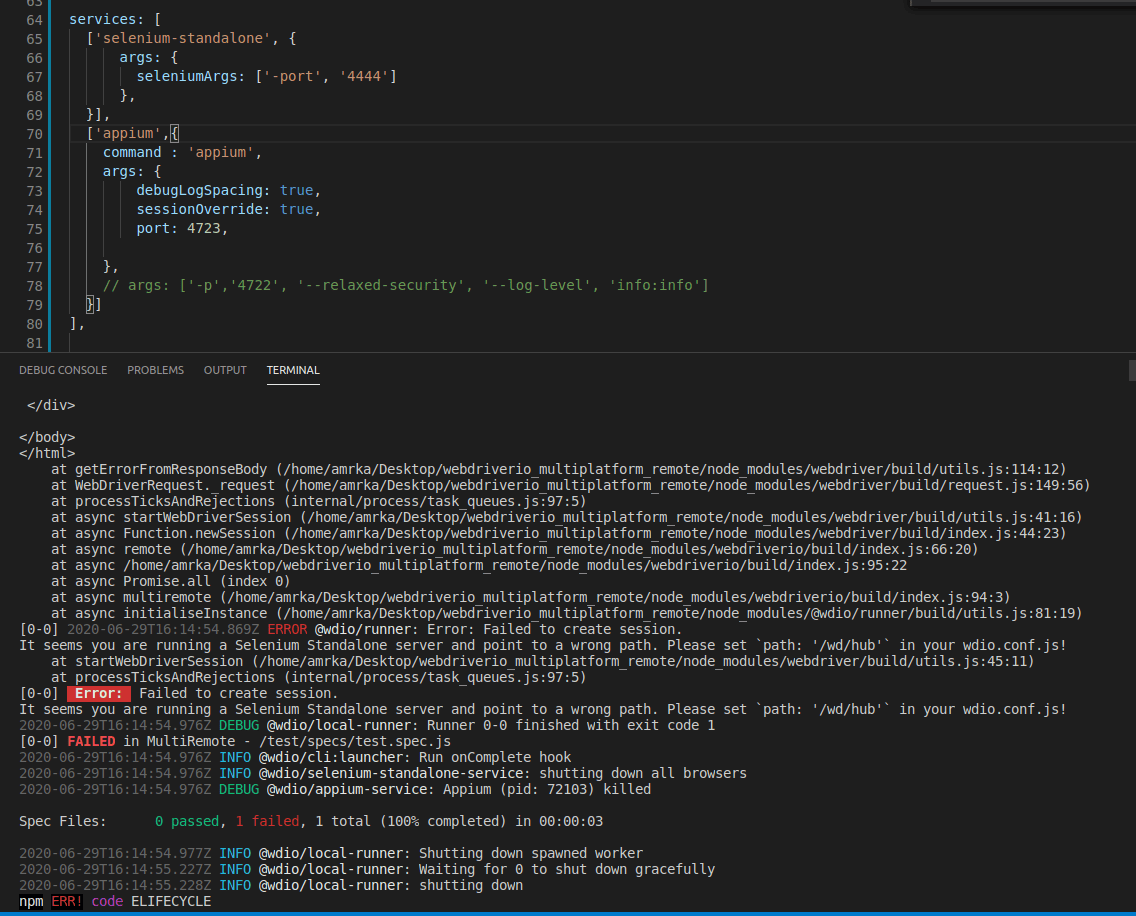This screenshot has width=1136, height=916.
Task: Click the 'services: [' line
Action: point(114,20)
